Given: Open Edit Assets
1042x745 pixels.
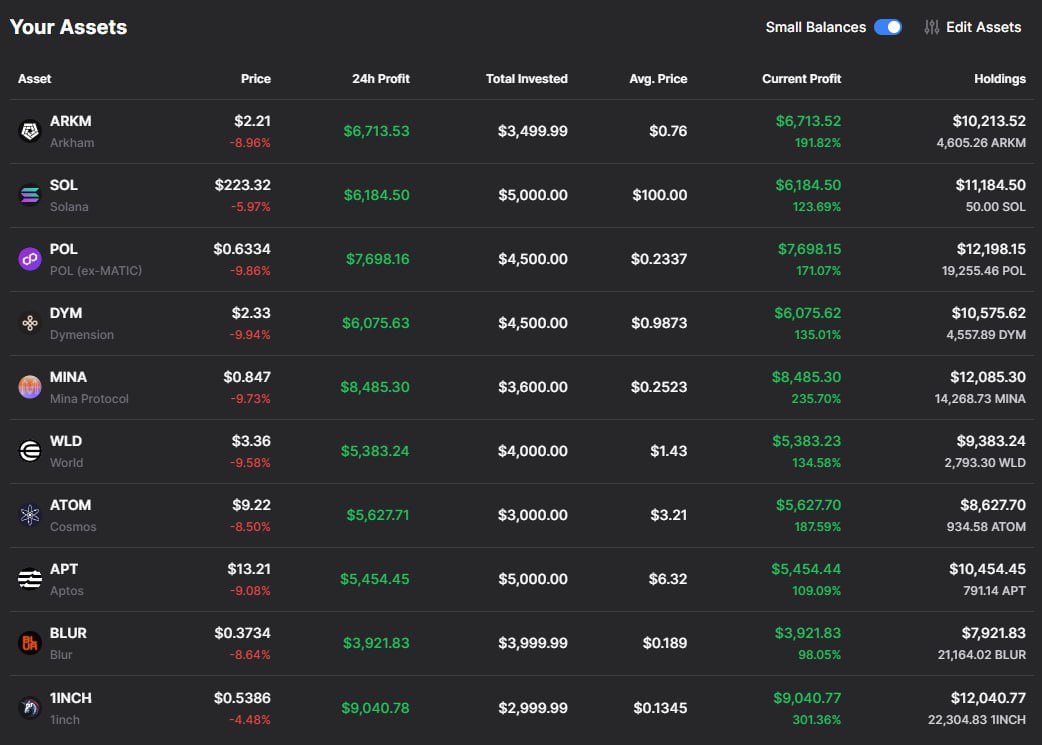Looking at the screenshot, I should tap(973, 27).
